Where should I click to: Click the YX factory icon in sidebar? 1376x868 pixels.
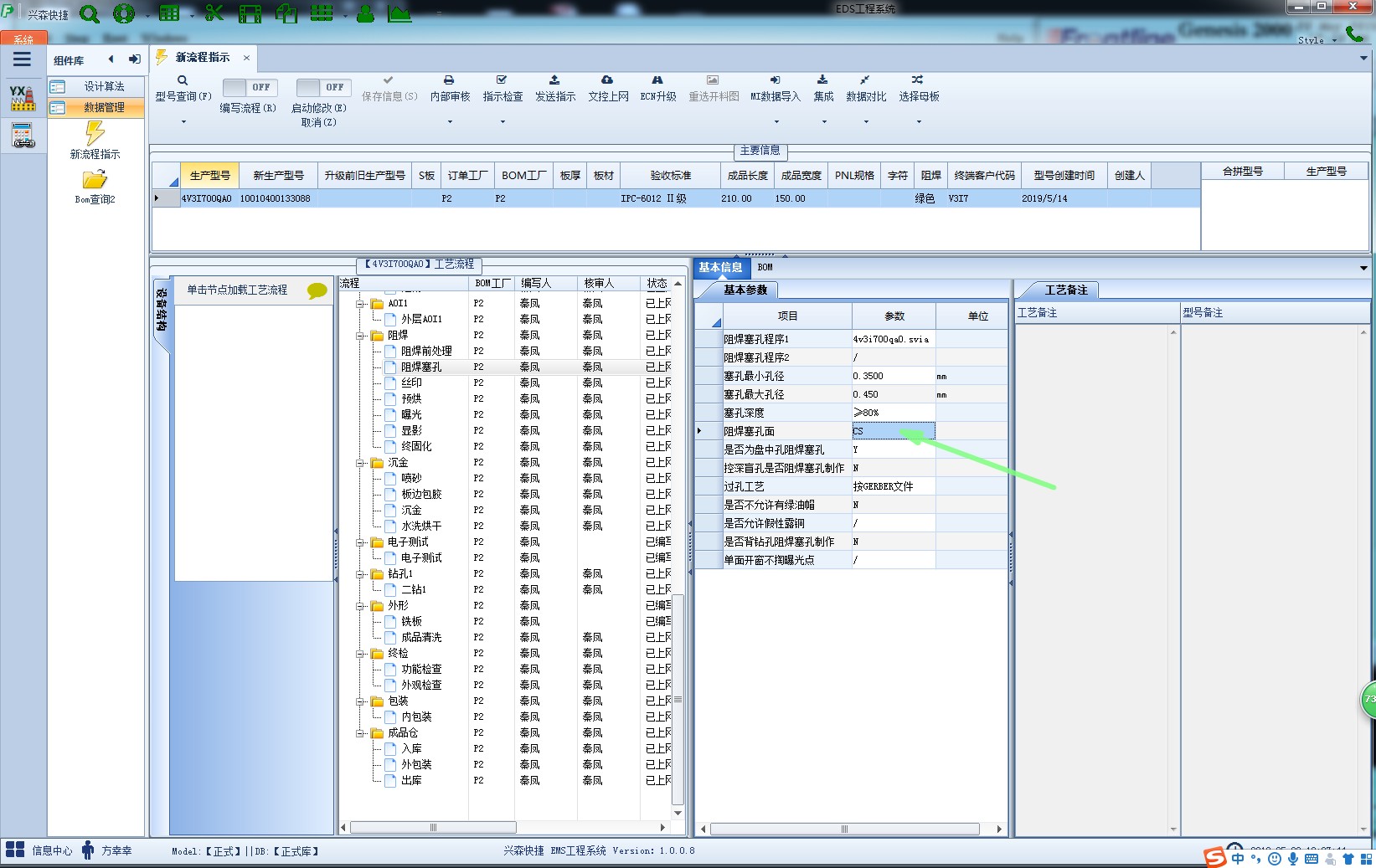pos(23,98)
